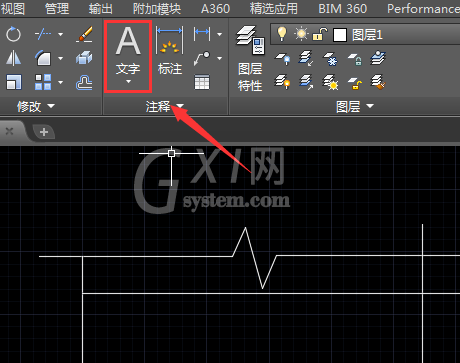Click the 标注 dimension tool
This screenshot has height=363, width=460.
[170, 51]
